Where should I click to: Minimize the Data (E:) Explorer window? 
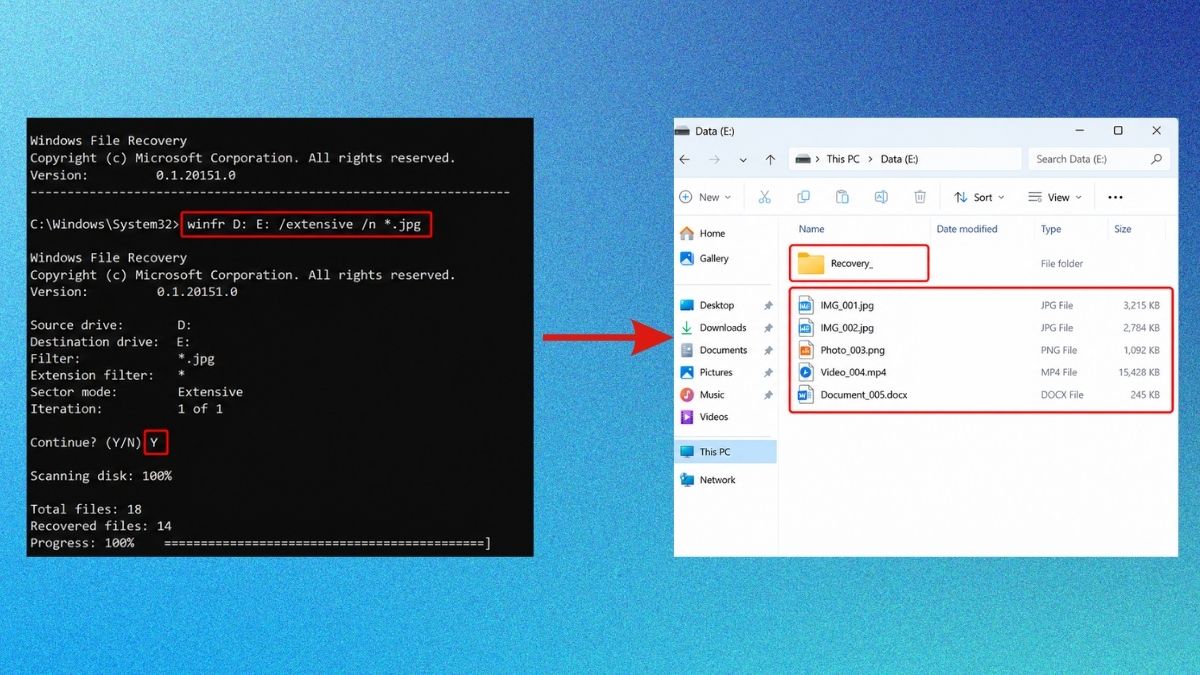(x=1080, y=131)
